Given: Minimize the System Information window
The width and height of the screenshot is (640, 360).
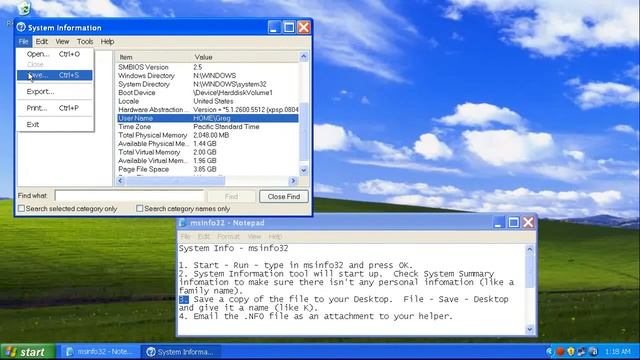Looking at the screenshot, I should click(274, 27).
